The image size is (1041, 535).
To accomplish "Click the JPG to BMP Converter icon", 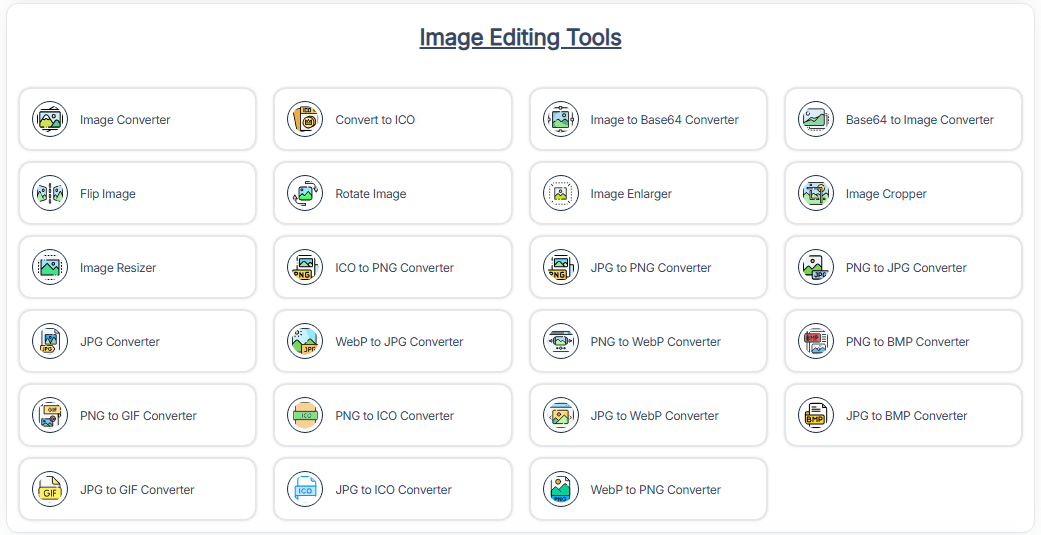I will pos(816,416).
